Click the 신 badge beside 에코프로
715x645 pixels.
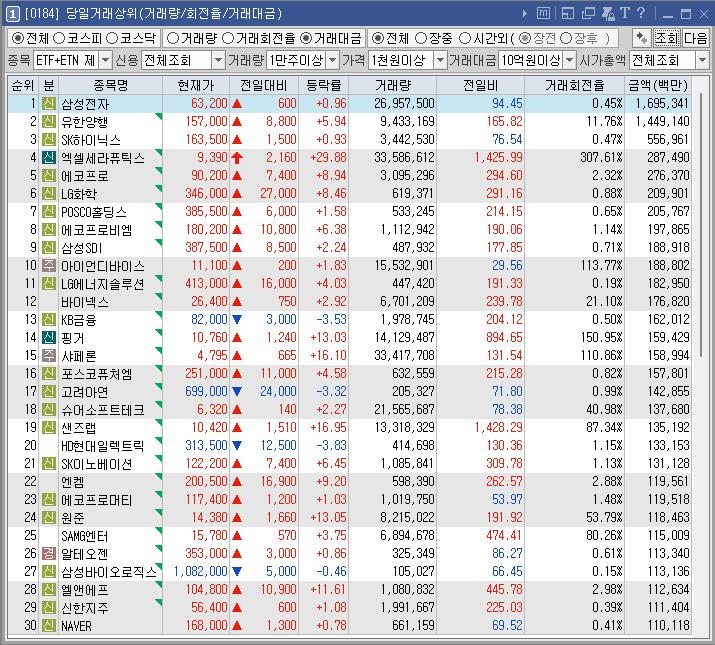[49, 176]
